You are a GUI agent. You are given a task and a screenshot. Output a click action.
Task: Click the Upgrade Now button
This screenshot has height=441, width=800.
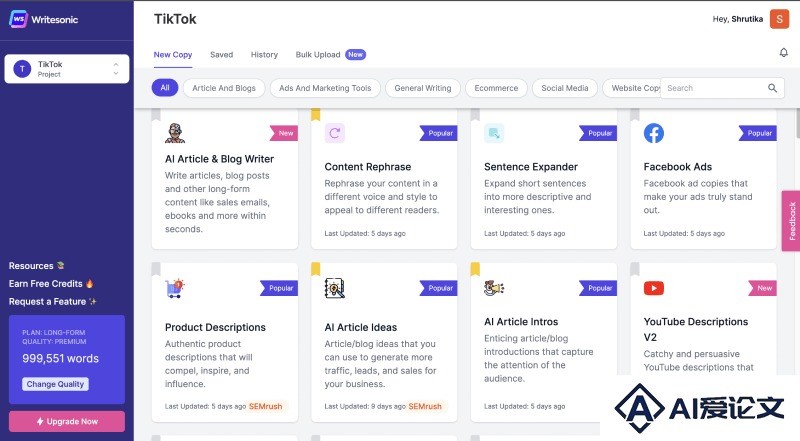[67, 422]
